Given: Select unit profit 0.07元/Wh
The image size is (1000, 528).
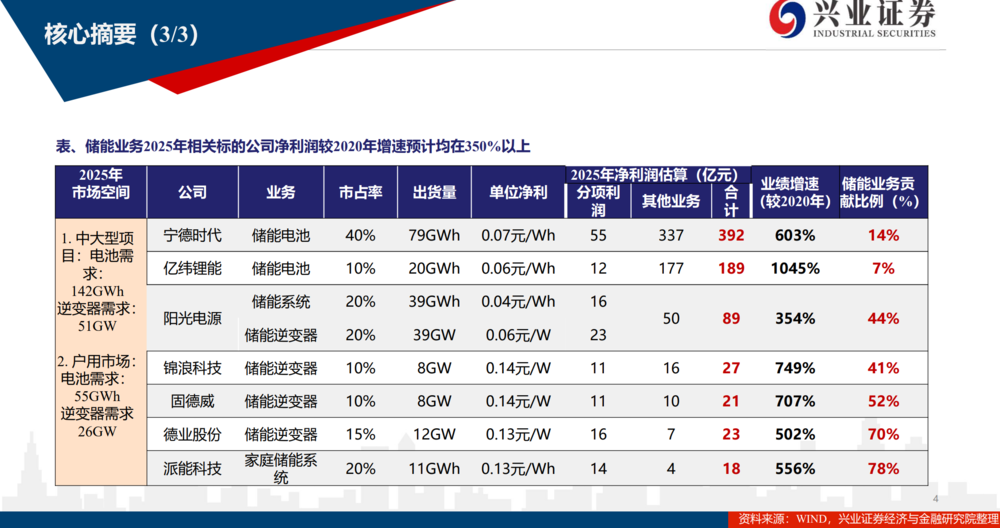Looking at the screenshot, I should click(x=518, y=235).
